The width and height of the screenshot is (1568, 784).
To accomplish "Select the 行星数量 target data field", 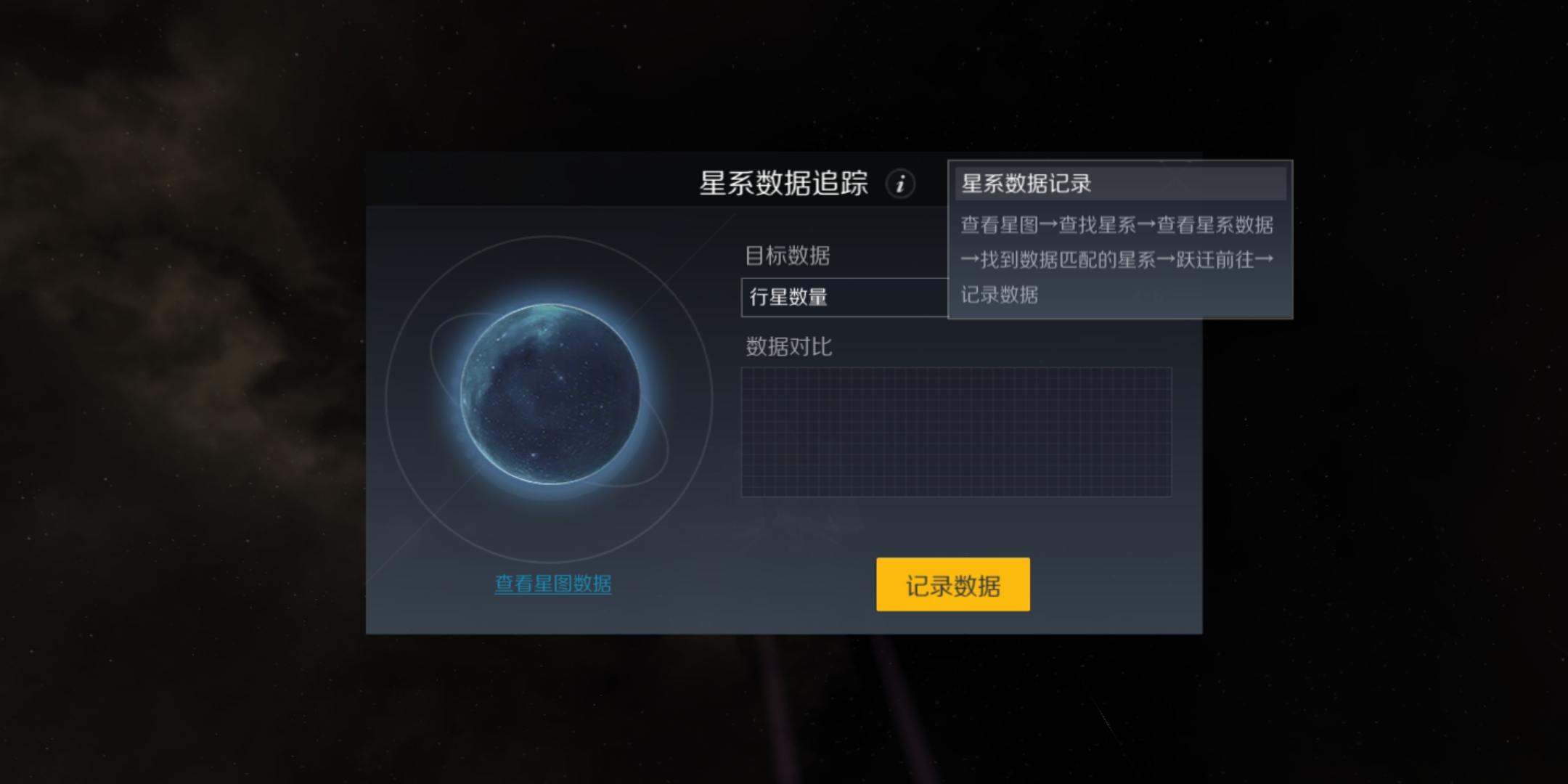I will point(844,297).
